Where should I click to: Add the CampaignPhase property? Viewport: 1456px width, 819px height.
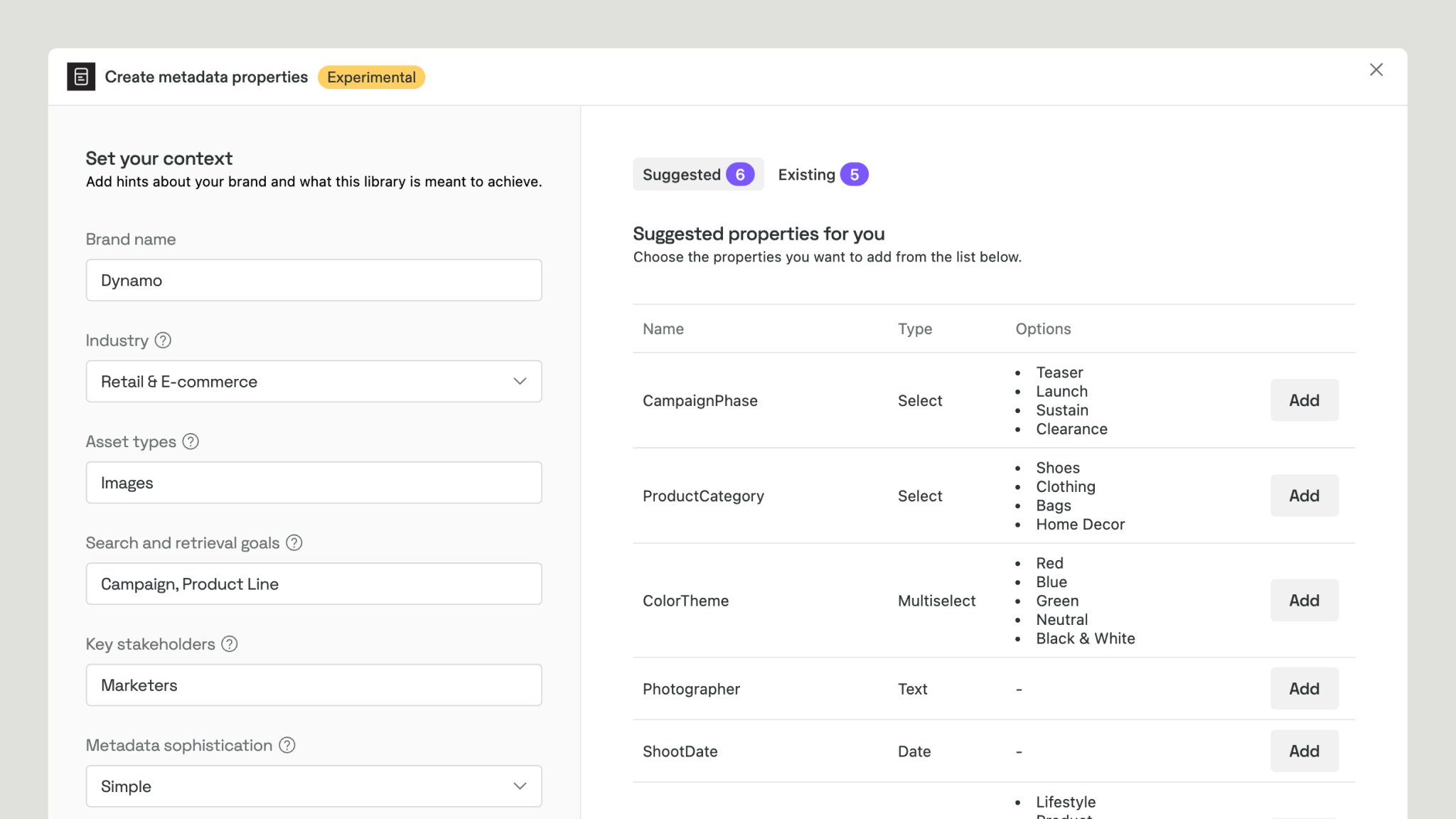pos(1303,400)
